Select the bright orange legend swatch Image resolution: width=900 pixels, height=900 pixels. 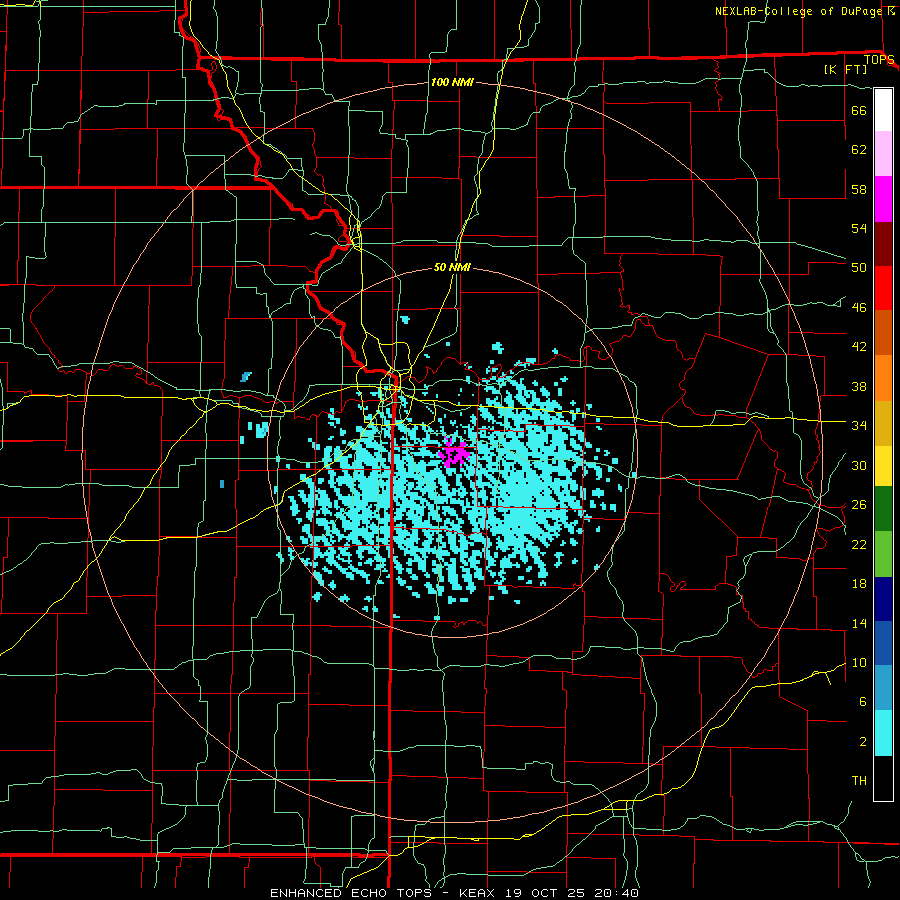click(x=883, y=378)
